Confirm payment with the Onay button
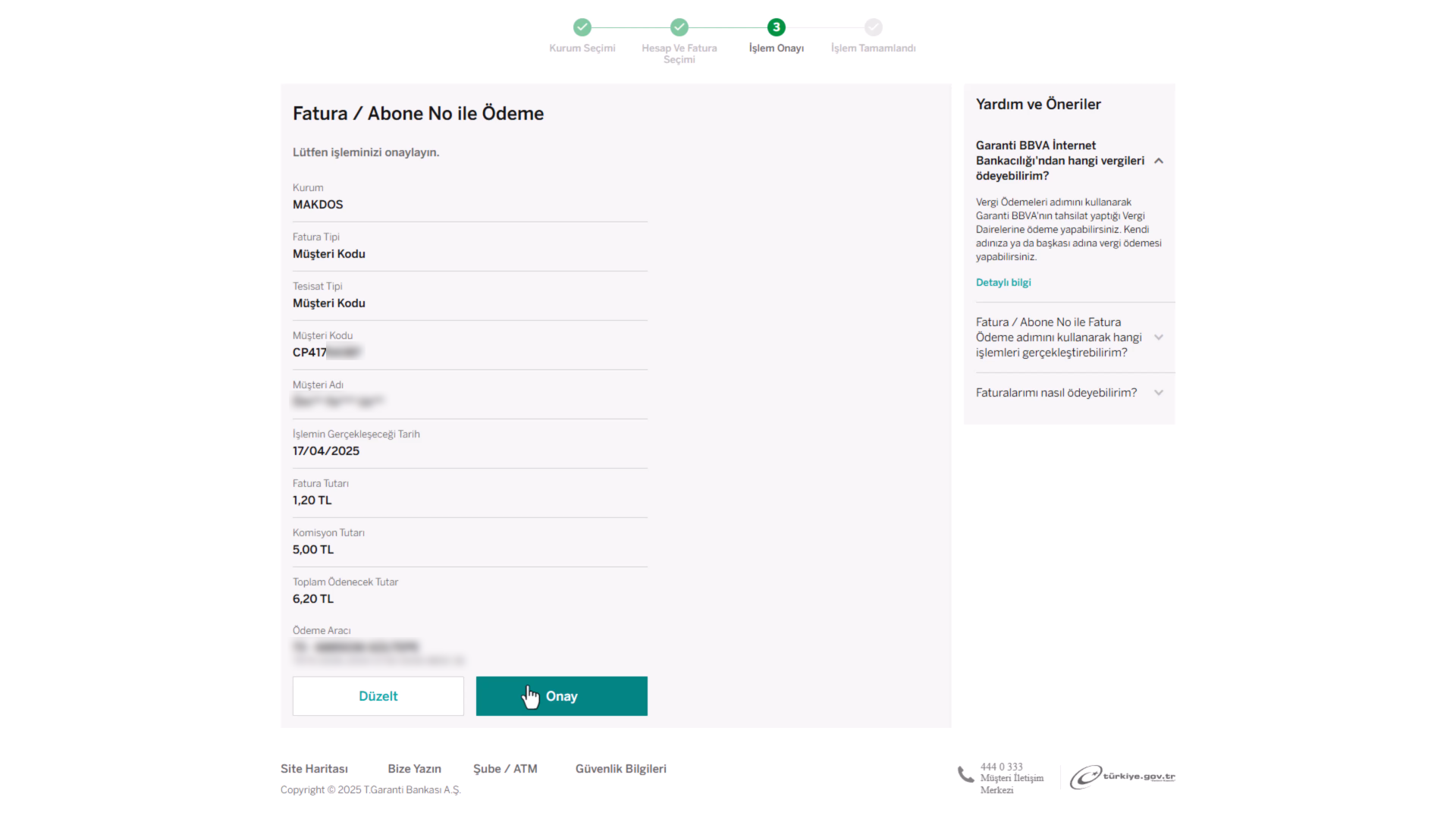This screenshot has width=1456, height=819. tap(561, 696)
